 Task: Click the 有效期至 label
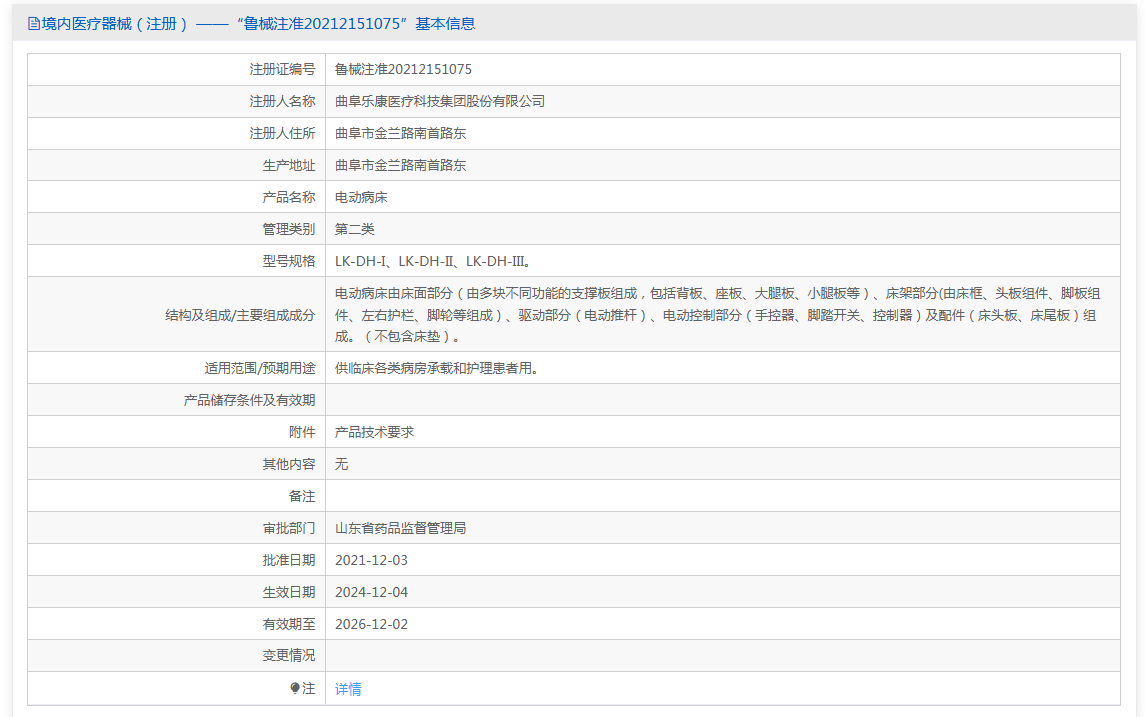click(289, 625)
